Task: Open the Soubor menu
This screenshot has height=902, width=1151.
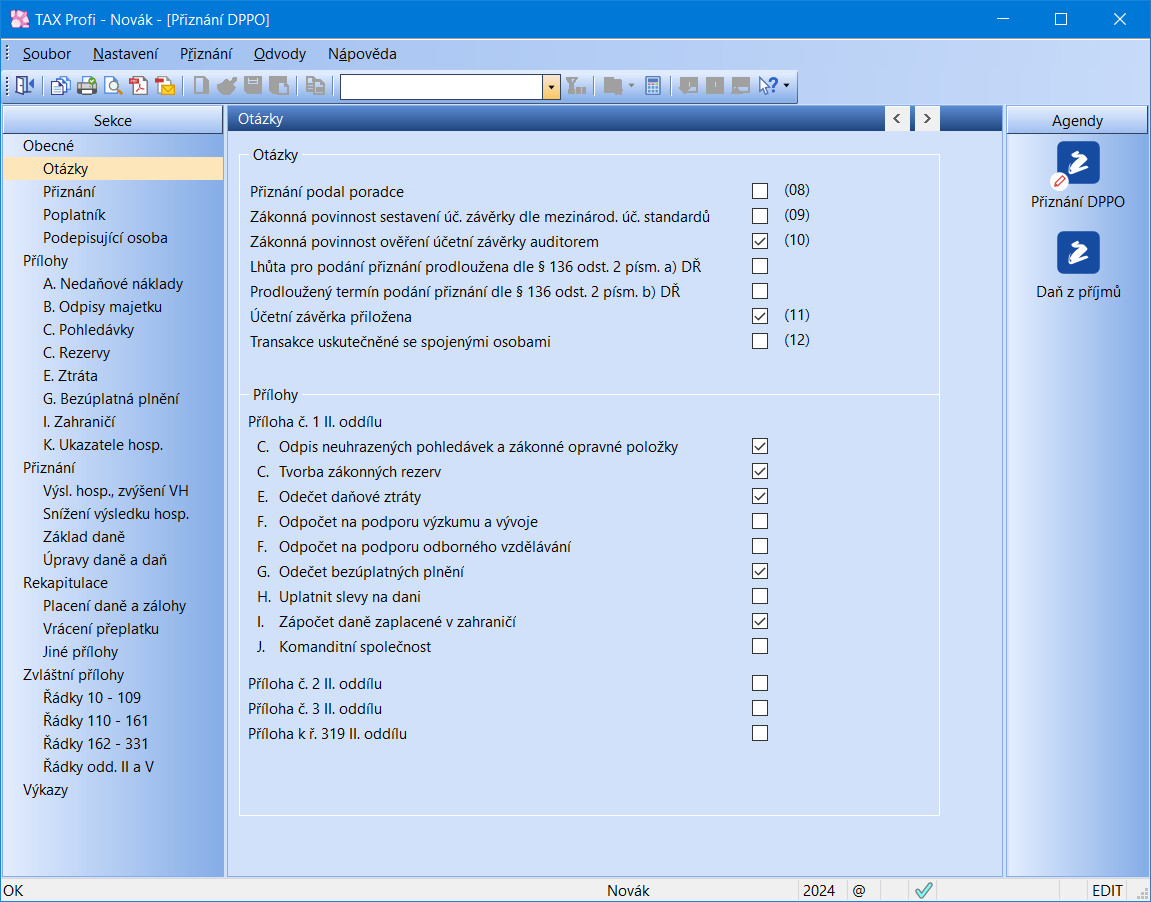Action: tap(47, 54)
